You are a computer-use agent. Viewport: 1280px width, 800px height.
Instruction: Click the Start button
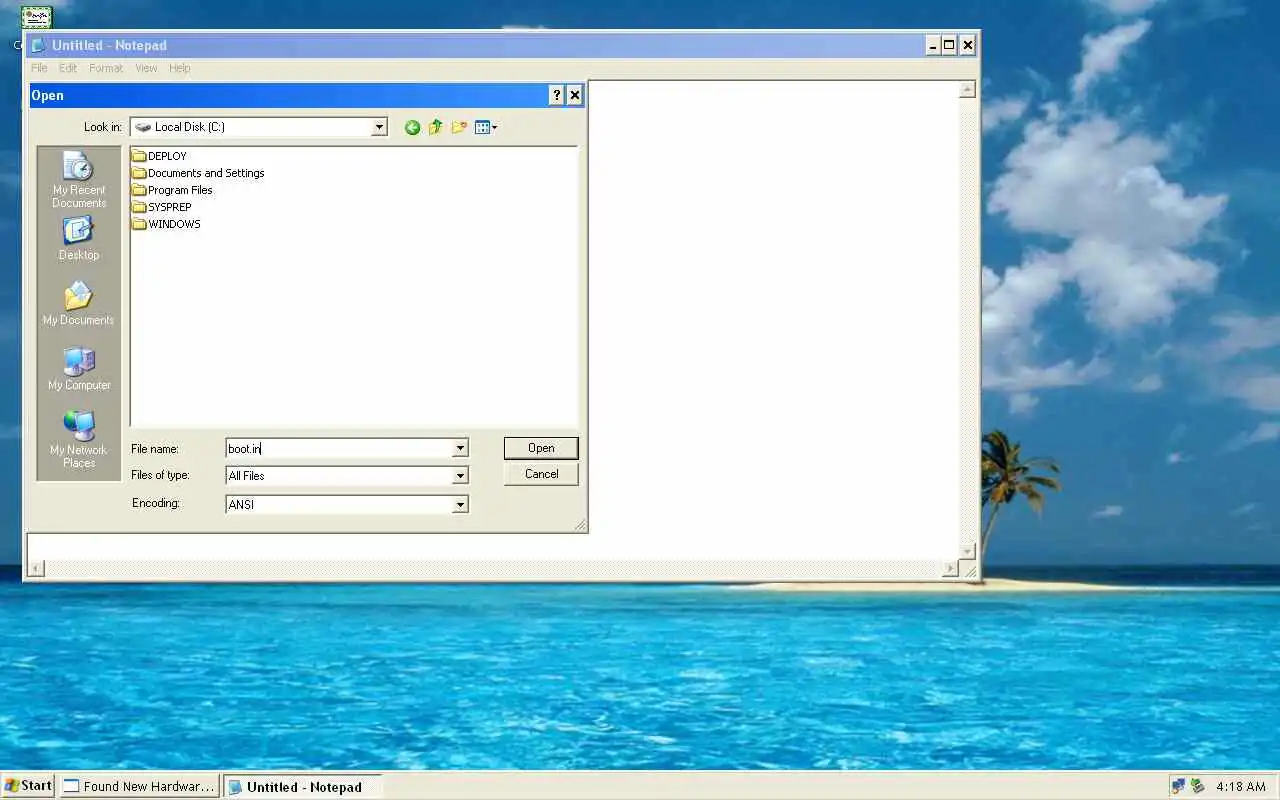coord(28,786)
